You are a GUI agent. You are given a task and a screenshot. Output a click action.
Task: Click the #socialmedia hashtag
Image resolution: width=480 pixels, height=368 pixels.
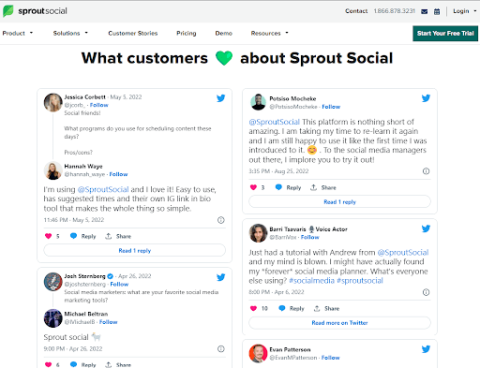[x=312, y=281]
